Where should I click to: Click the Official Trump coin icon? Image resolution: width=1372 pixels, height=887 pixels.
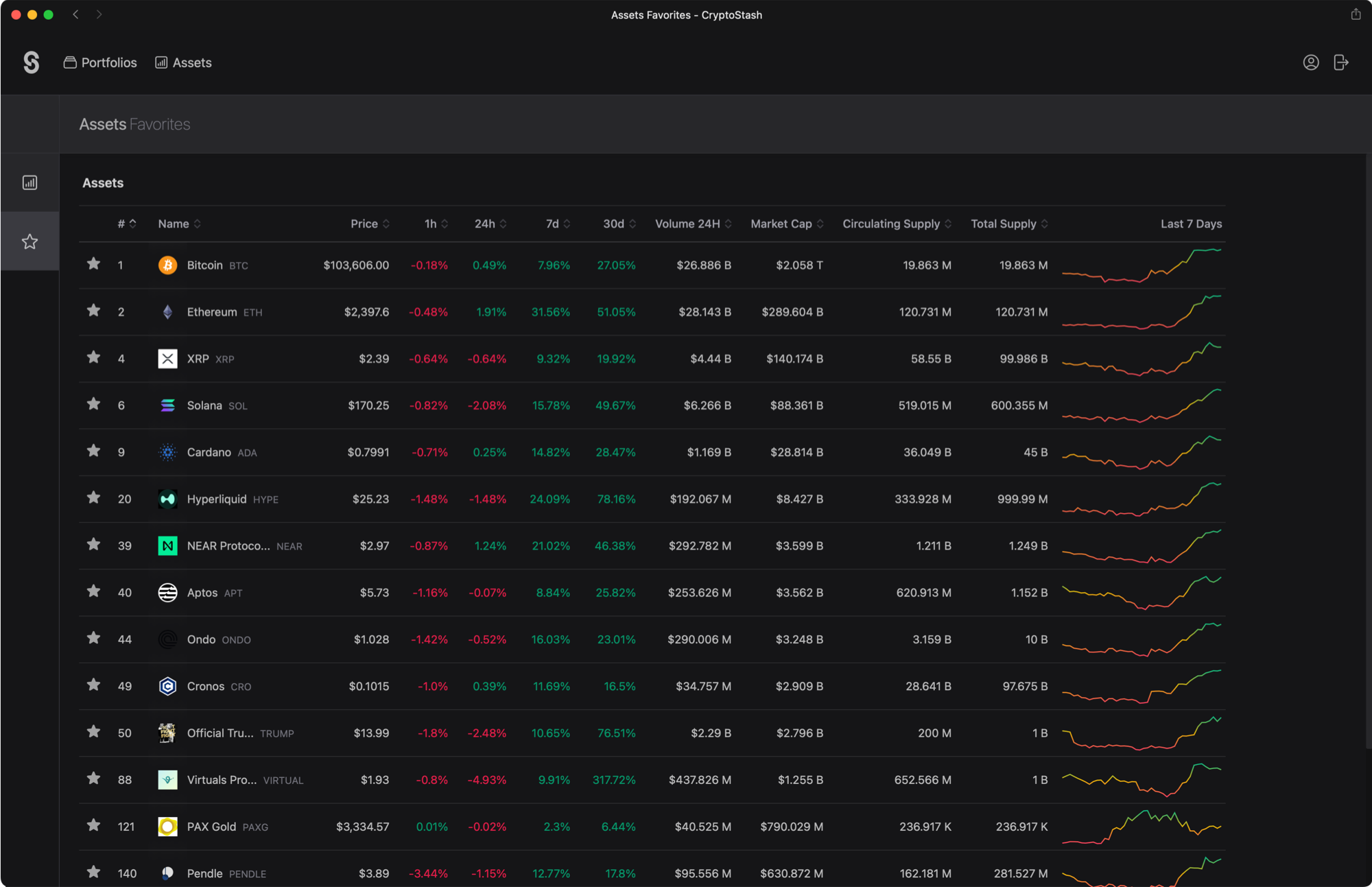click(x=167, y=733)
